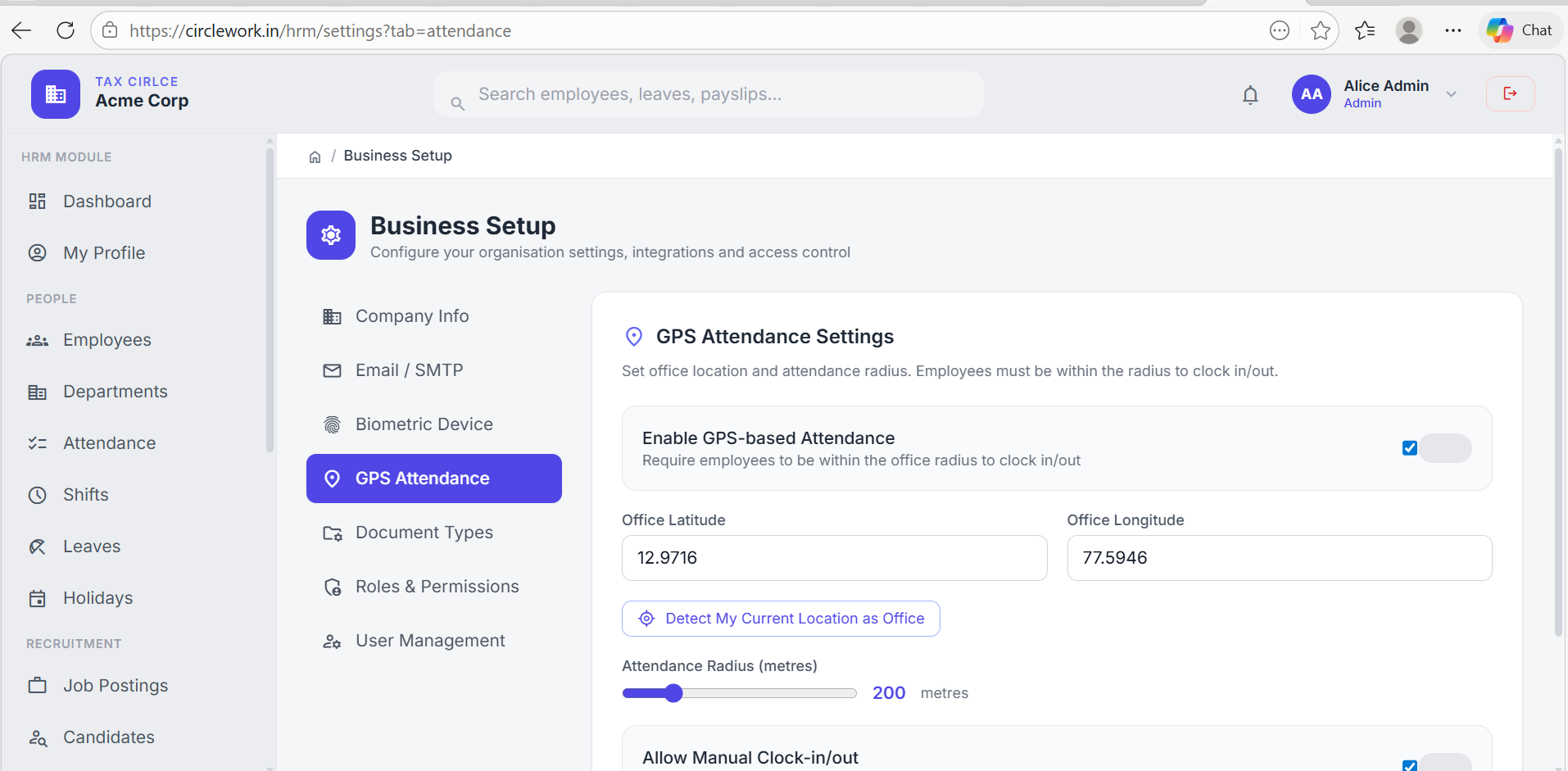Open Employees in the sidebar
1568x771 pixels.
106,340
